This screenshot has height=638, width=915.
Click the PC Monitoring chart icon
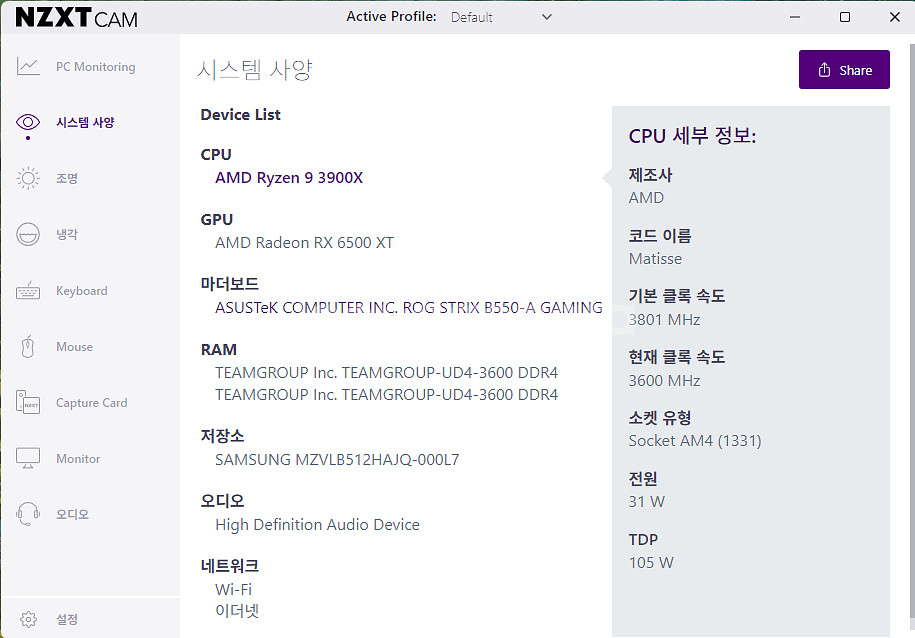[28, 67]
